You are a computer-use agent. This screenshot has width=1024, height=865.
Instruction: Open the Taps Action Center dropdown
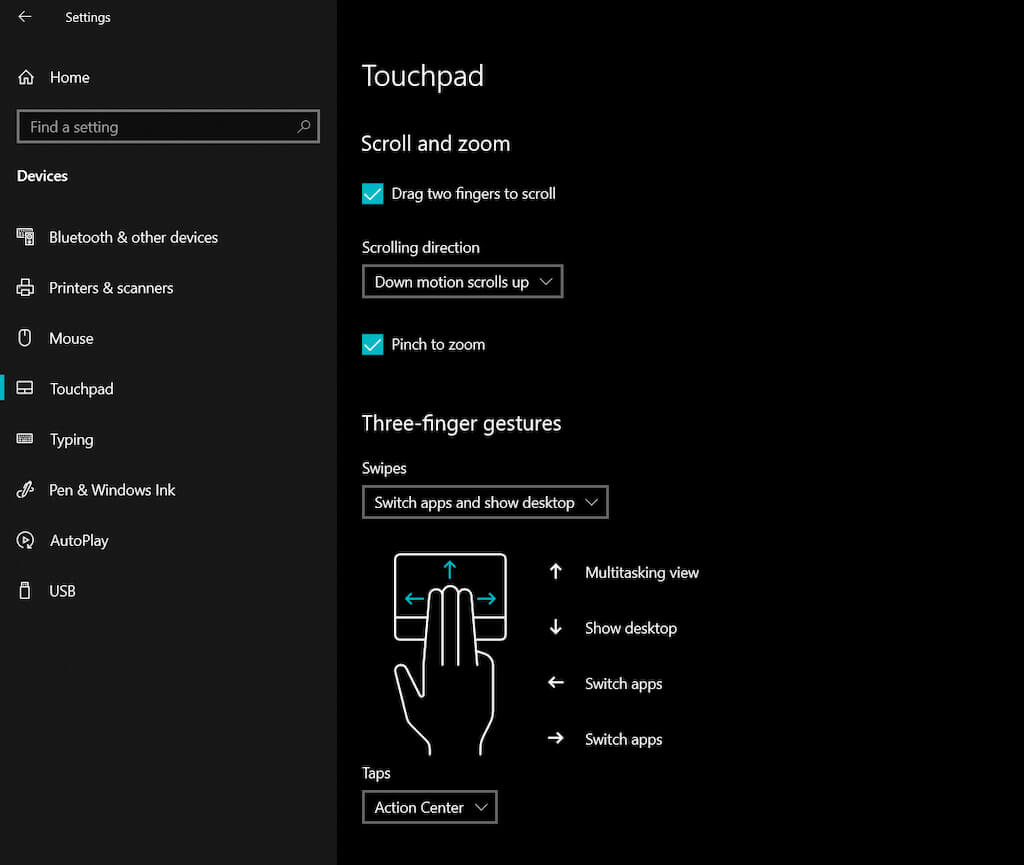430,807
